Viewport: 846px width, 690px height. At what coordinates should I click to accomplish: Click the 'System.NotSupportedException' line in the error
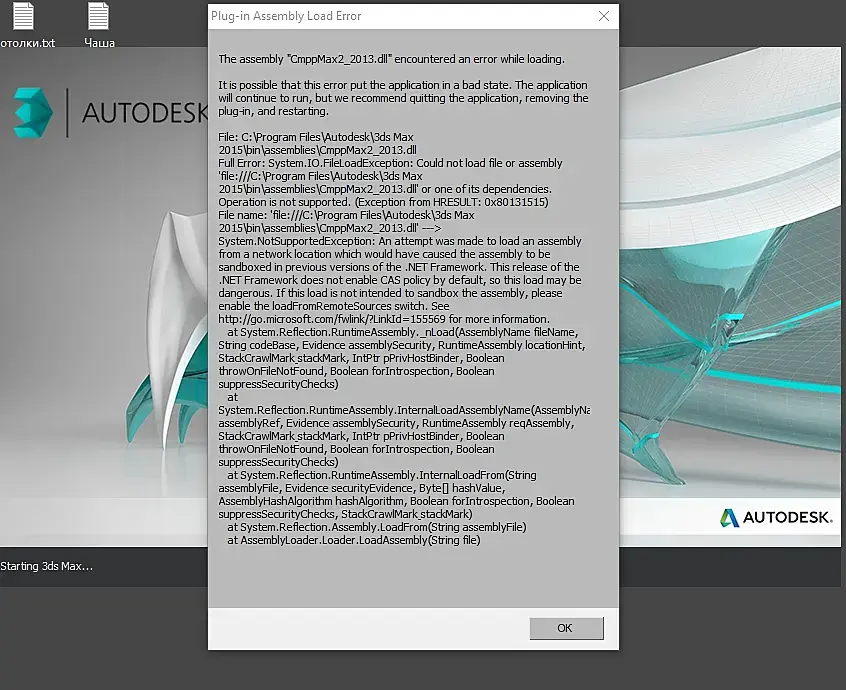400,241
